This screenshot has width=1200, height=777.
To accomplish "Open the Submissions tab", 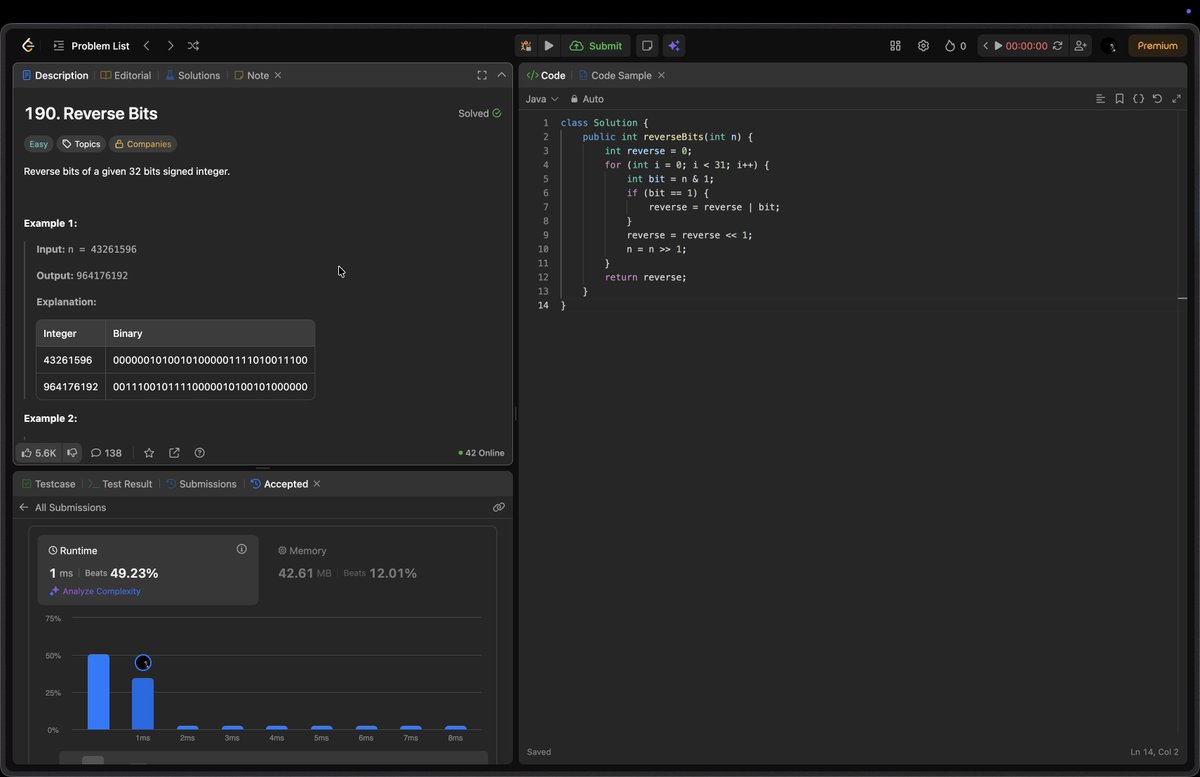I will (x=201, y=484).
